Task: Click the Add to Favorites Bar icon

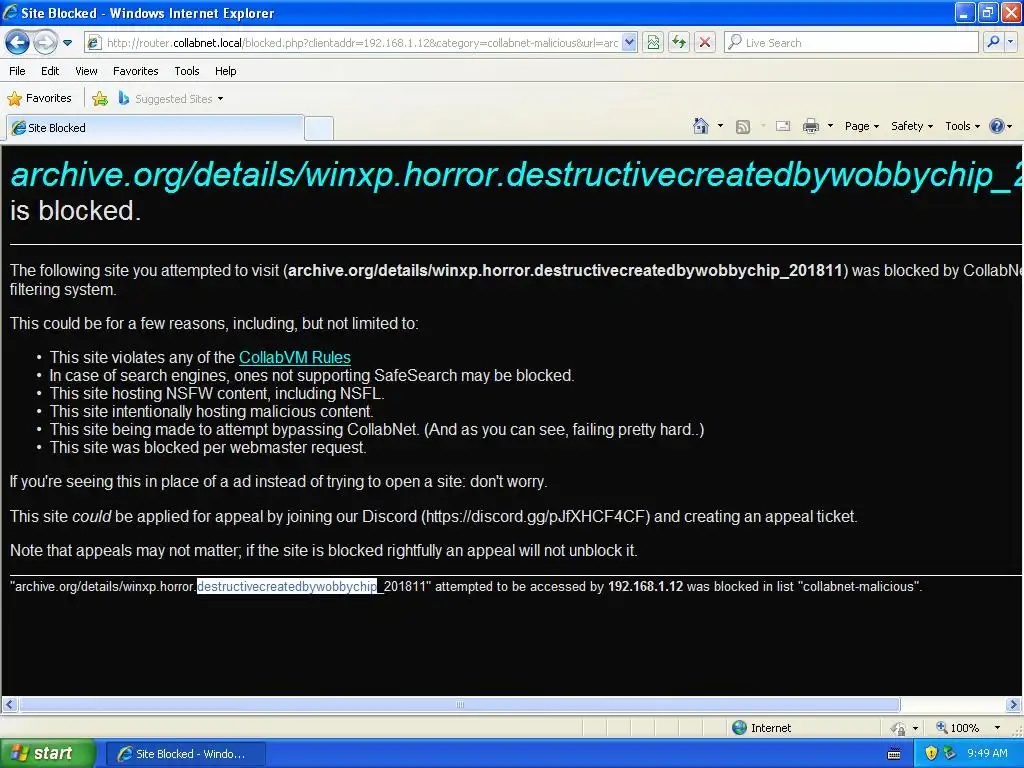Action: click(100, 99)
